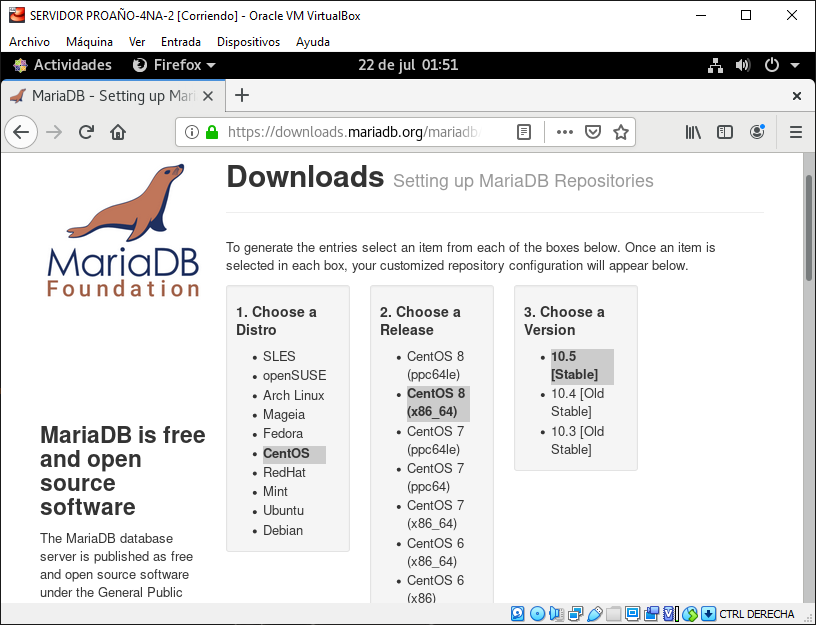Click the Firefox forward arrow
The image size is (816, 625).
click(54, 132)
